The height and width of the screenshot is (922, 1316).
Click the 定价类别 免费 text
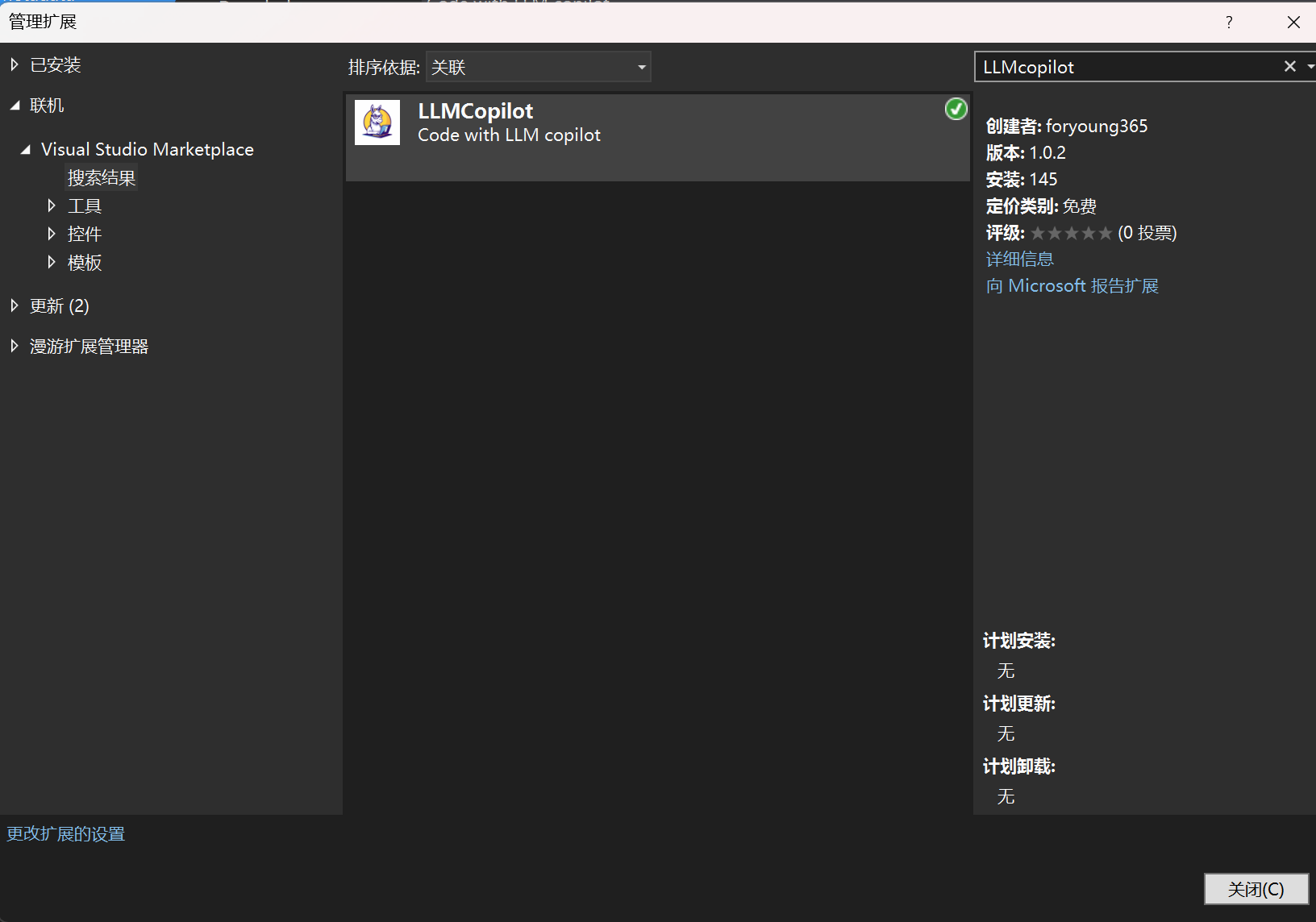(1041, 206)
